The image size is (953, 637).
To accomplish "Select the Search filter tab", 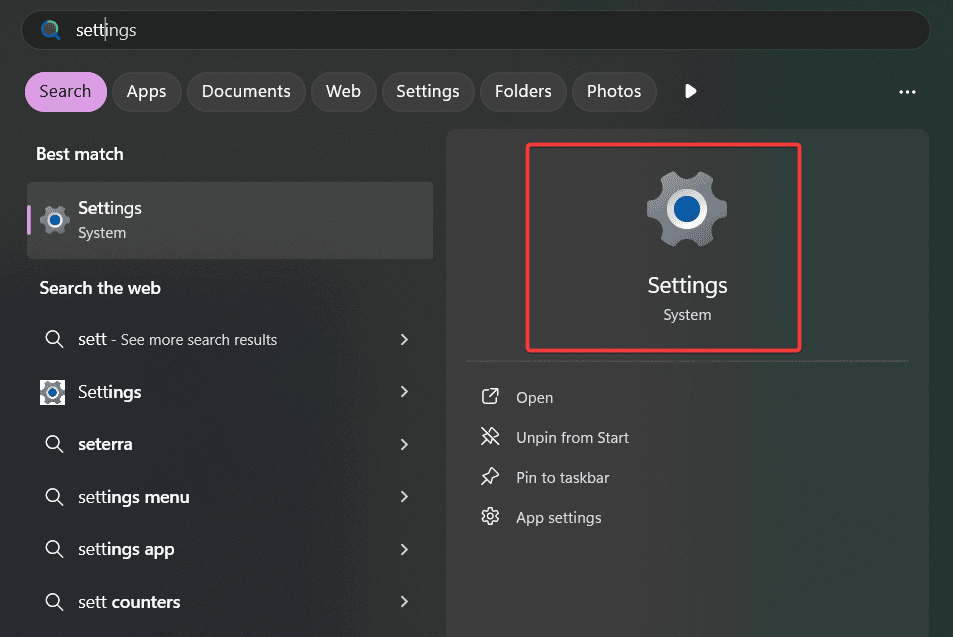I will point(66,92).
